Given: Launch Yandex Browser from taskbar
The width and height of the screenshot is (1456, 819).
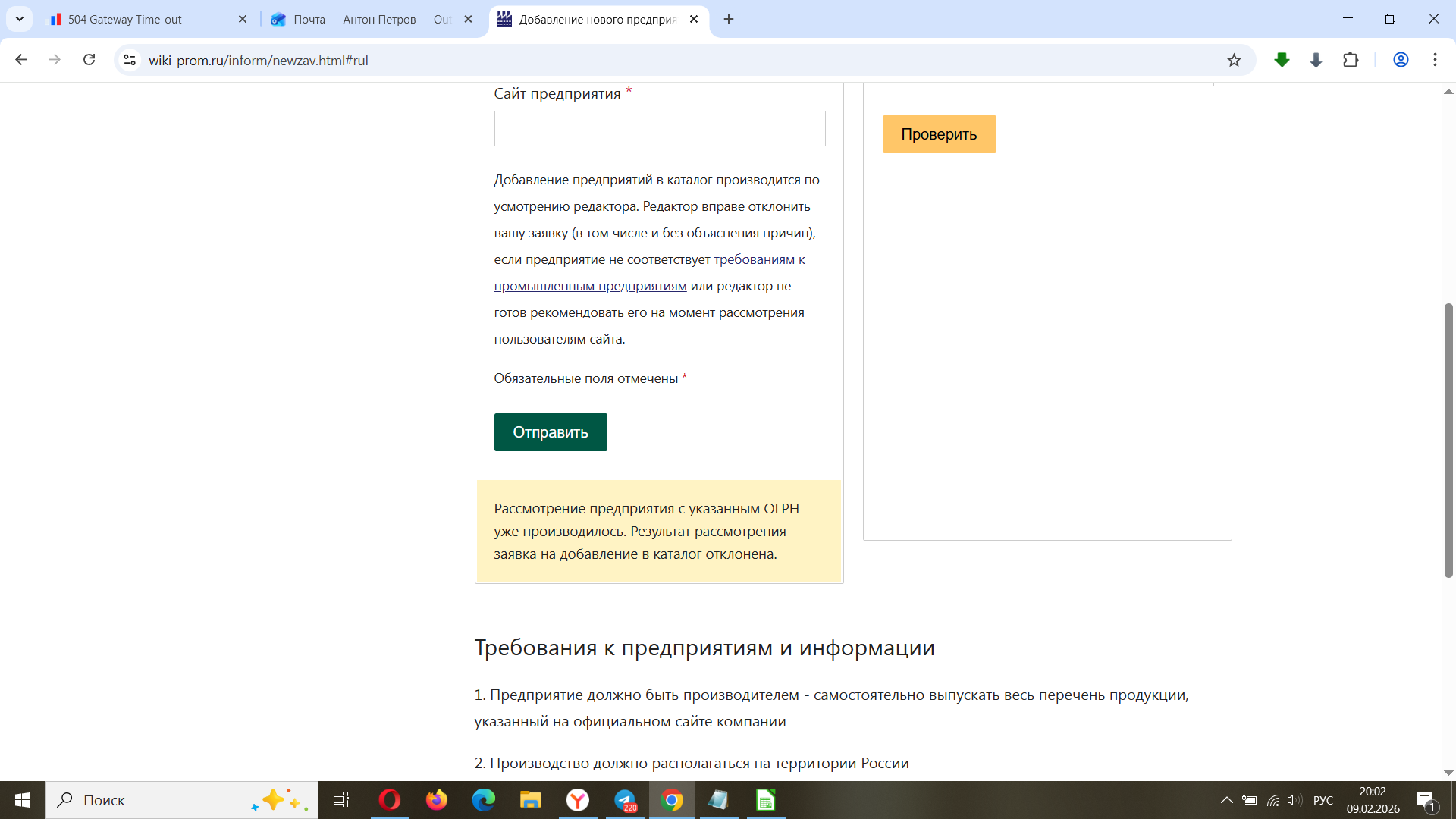Looking at the screenshot, I should tap(578, 800).
